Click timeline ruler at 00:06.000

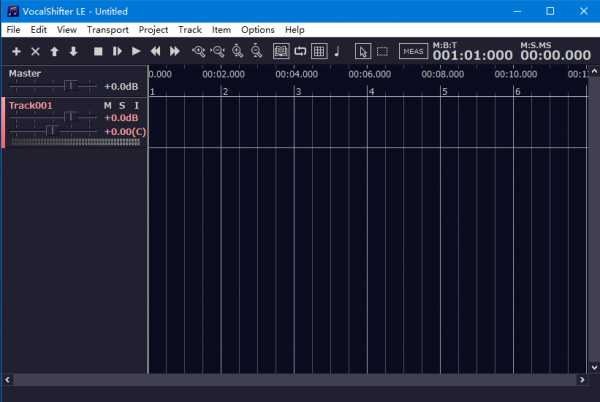click(370, 74)
